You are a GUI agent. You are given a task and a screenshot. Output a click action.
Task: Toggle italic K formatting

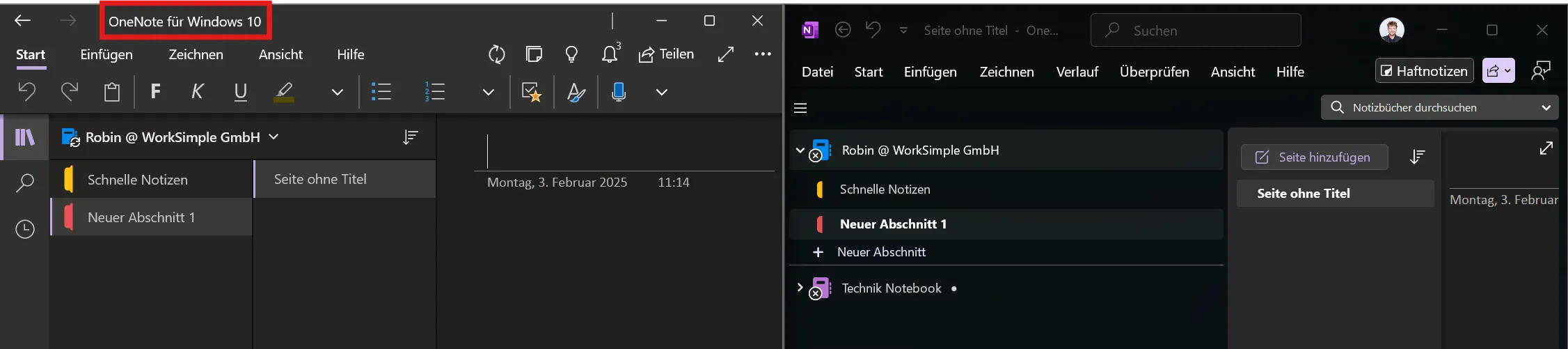click(x=198, y=91)
